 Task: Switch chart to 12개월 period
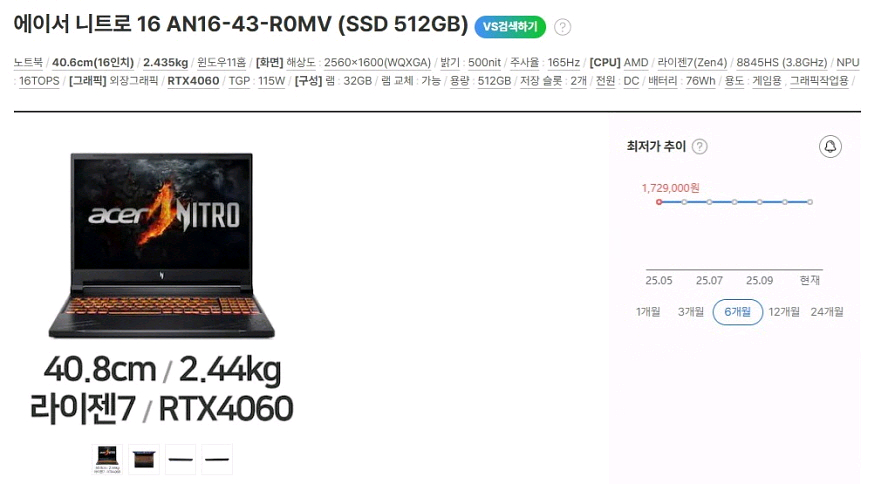(784, 312)
